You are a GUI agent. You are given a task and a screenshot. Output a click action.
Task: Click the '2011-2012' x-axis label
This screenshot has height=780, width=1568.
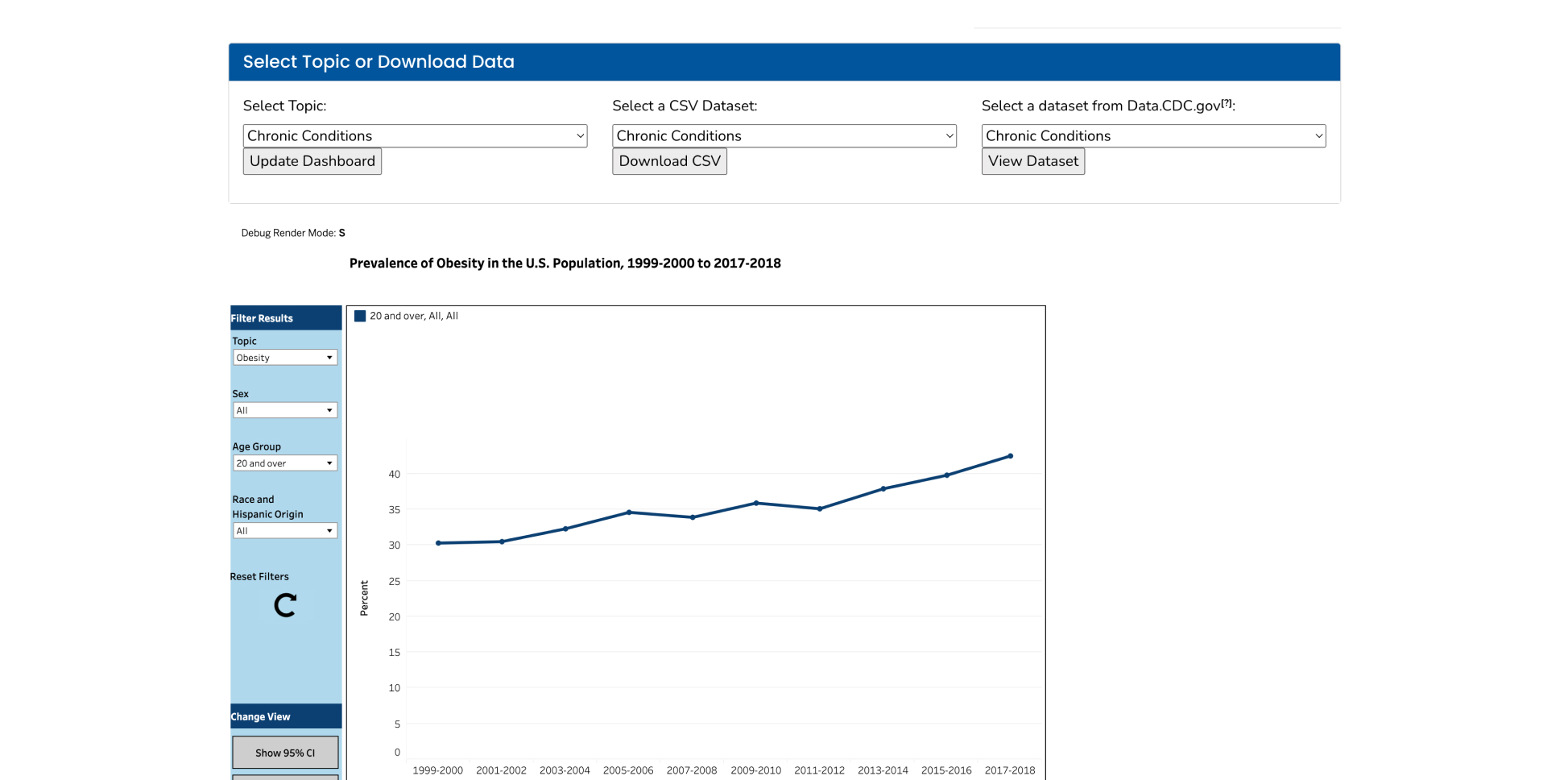(x=819, y=770)
